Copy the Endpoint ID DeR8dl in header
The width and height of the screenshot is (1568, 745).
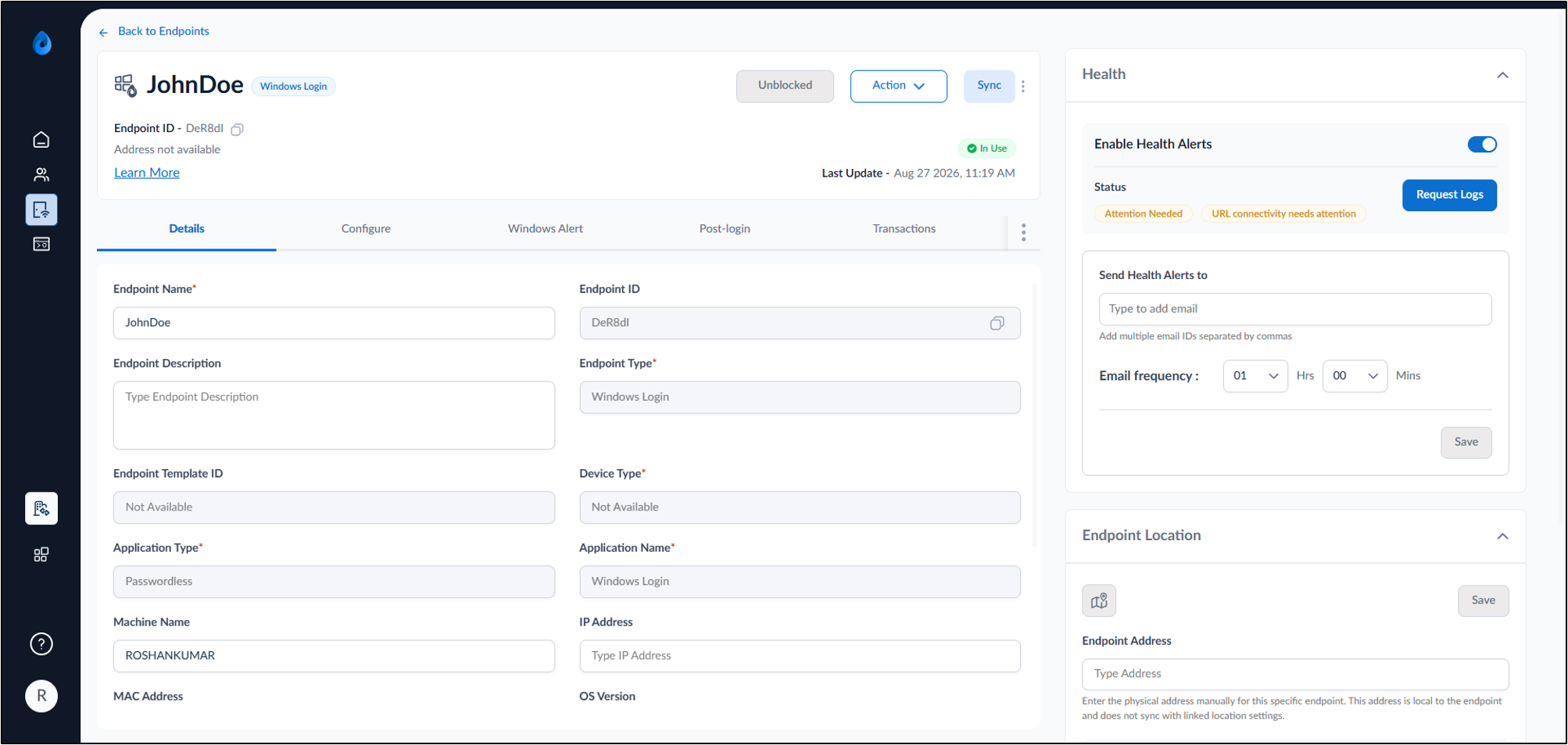(238, 129)
